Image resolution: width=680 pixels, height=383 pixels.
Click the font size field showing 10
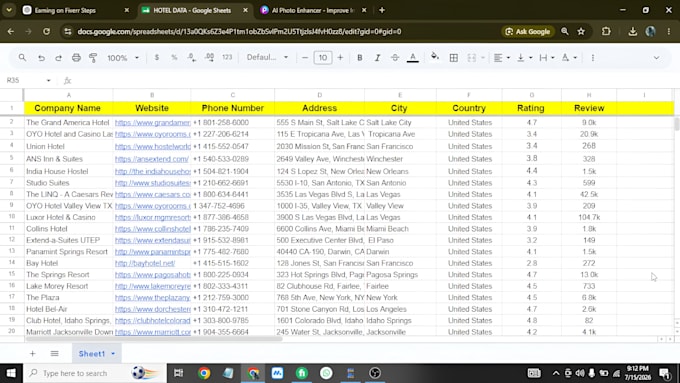[323, 57]
